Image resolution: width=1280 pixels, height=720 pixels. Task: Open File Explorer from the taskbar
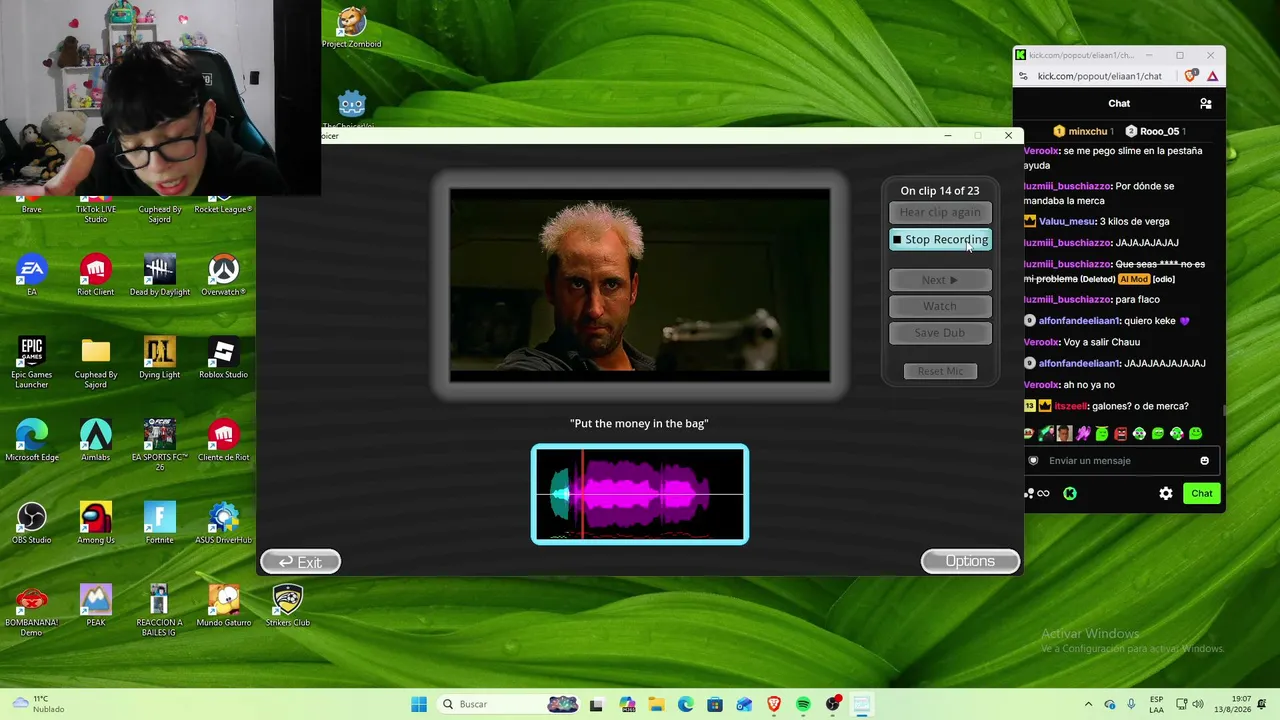coord(656,704)
